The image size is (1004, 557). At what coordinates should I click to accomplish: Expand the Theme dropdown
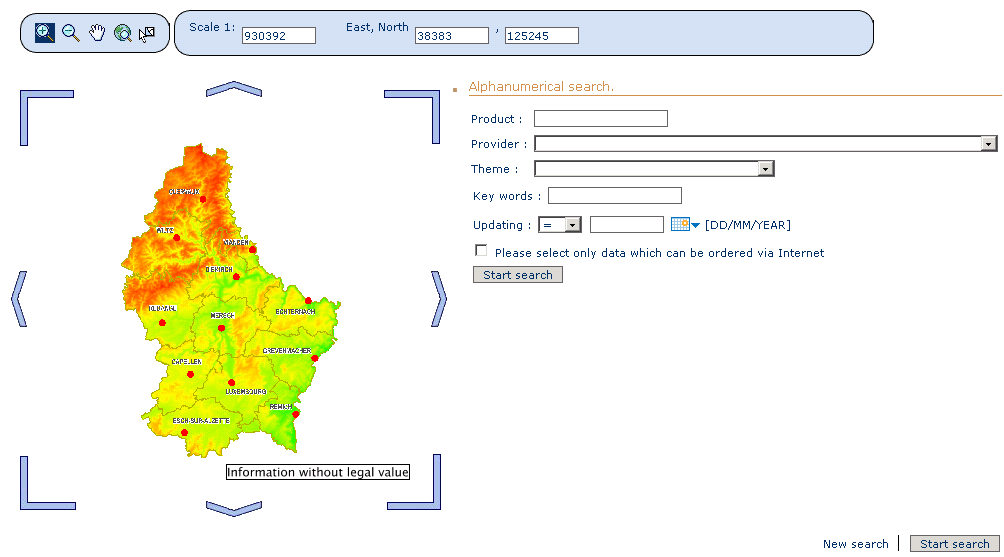coord(766,169)
